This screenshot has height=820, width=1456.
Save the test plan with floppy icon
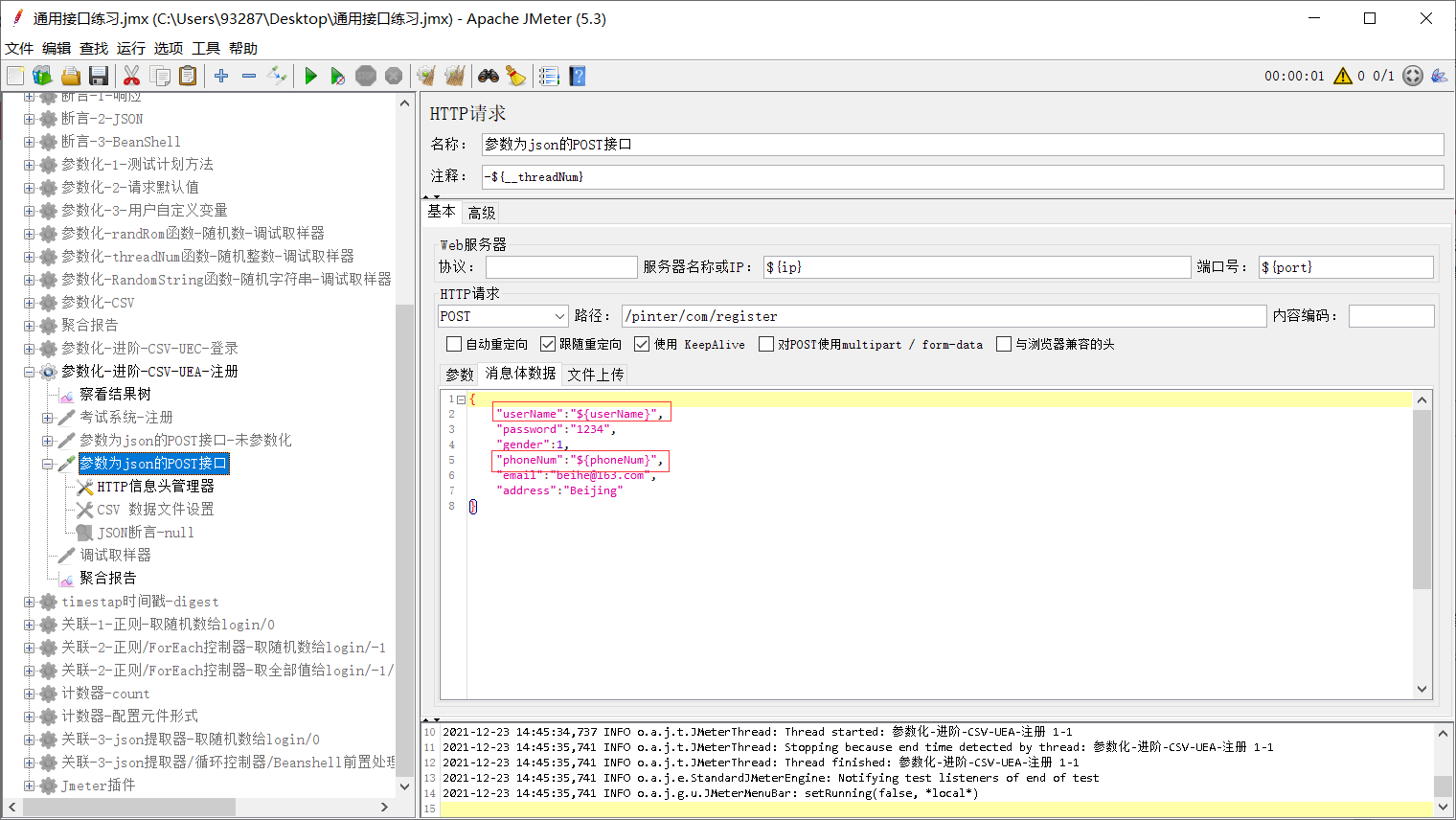click(99, 76)
